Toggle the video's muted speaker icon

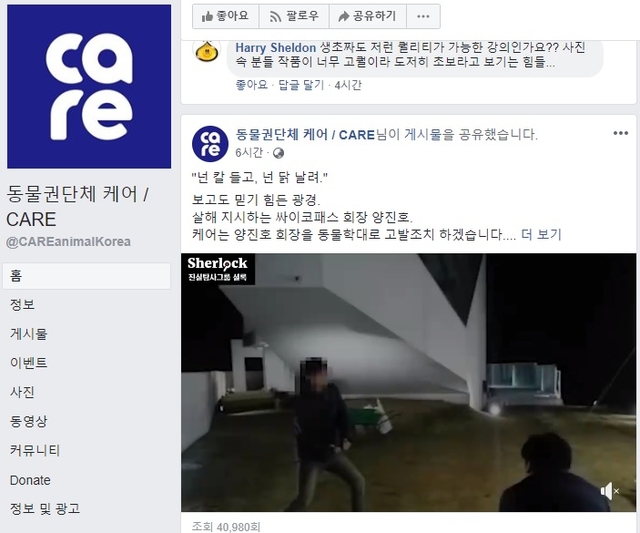coord(609,491)
